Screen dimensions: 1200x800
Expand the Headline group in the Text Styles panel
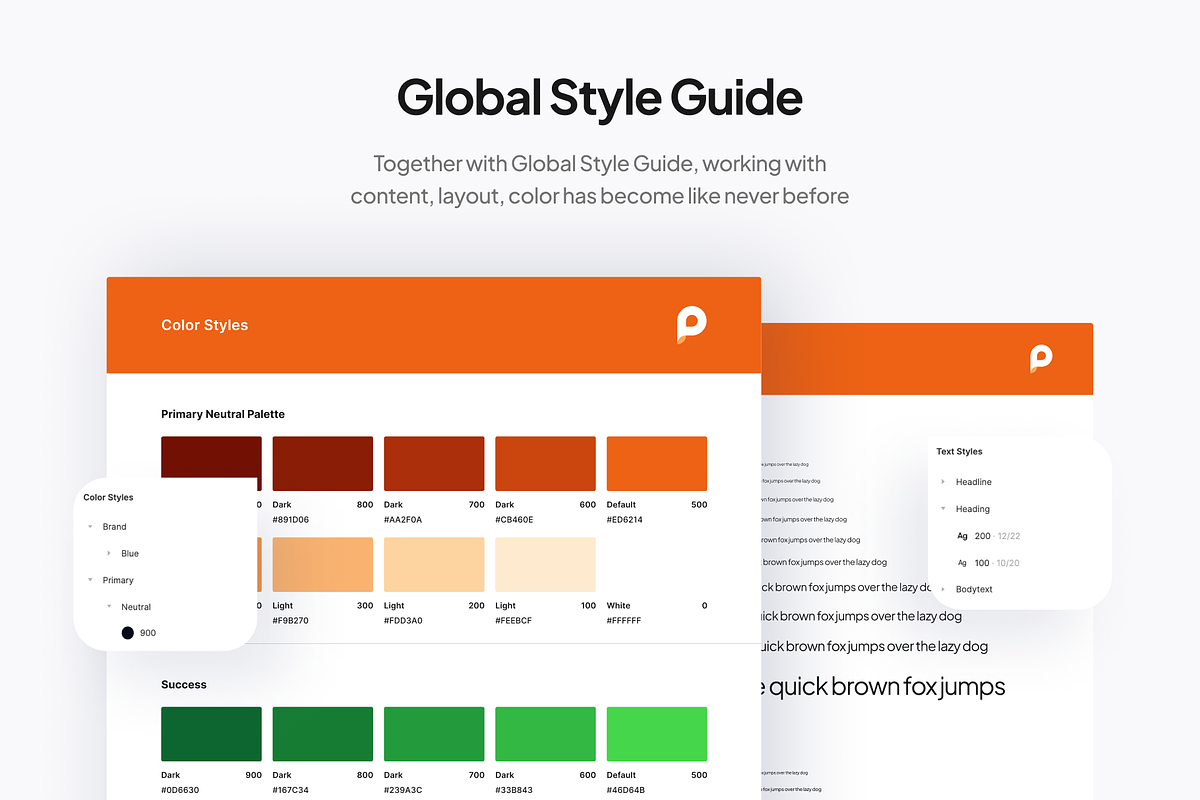coord(943,482)
